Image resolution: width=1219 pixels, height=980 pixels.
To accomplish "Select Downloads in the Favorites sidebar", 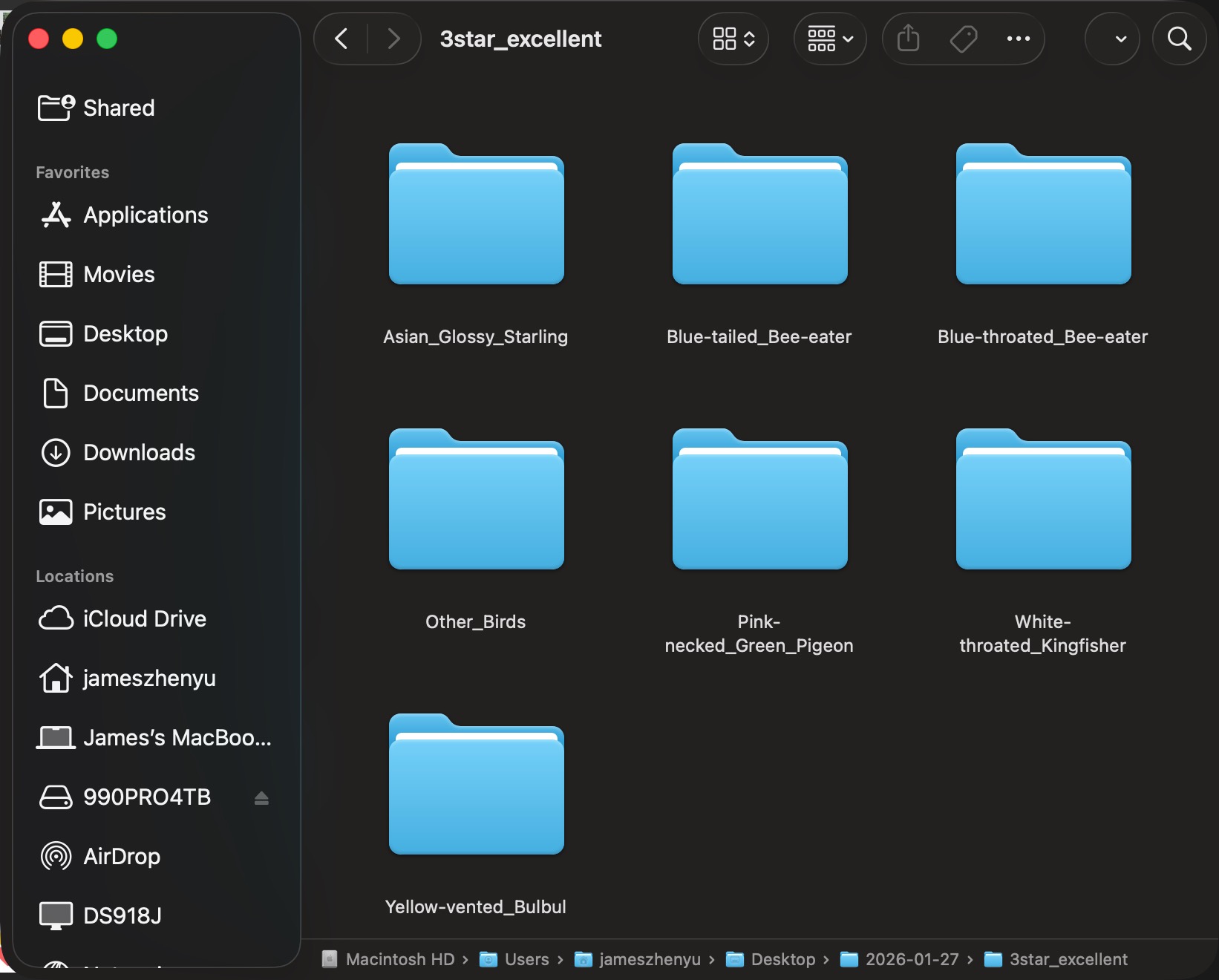I will [139, 452].
